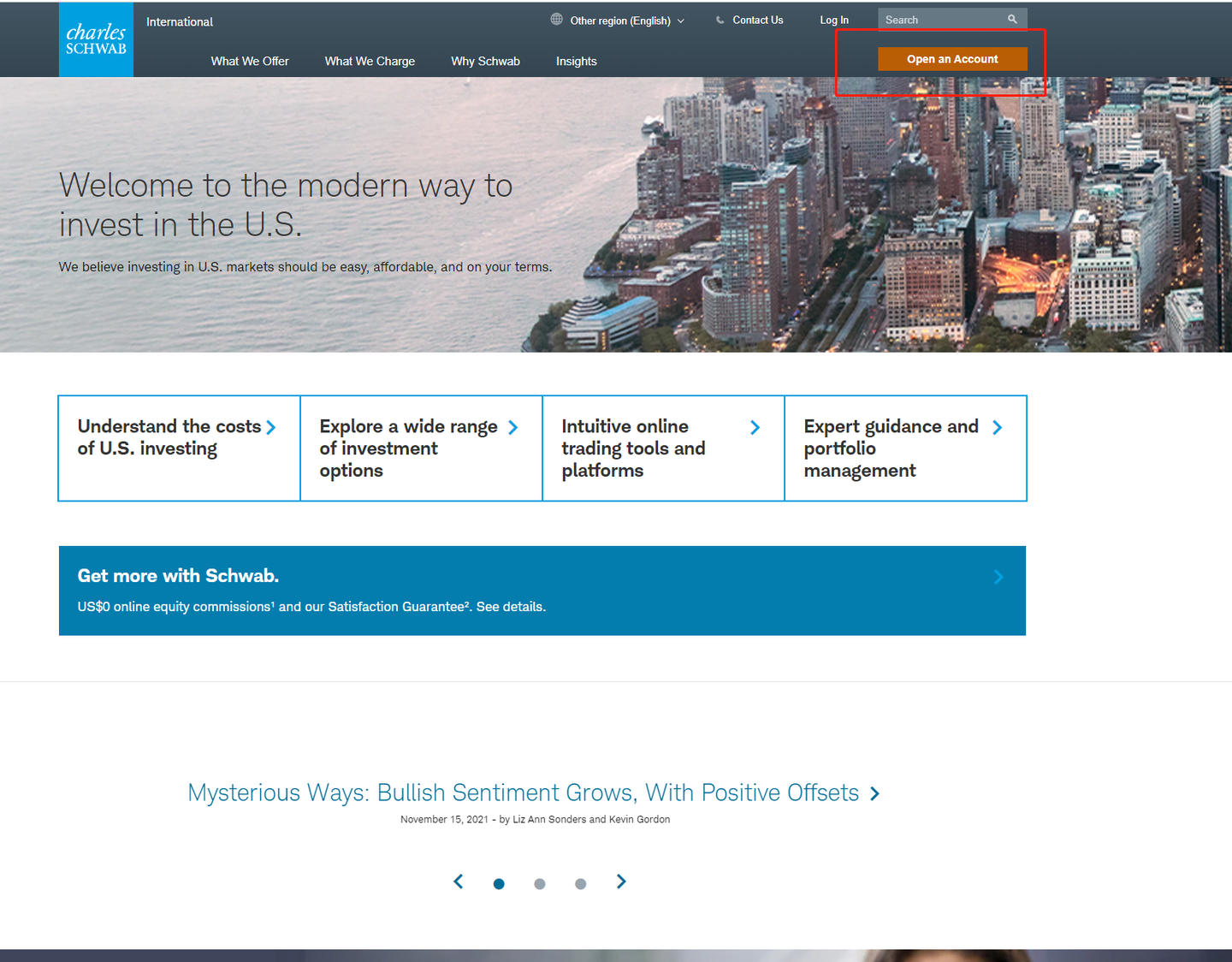Click the Open an Account button
Image resolution: width=1232 pixels, height=962 pixels.
coord(952,59)
